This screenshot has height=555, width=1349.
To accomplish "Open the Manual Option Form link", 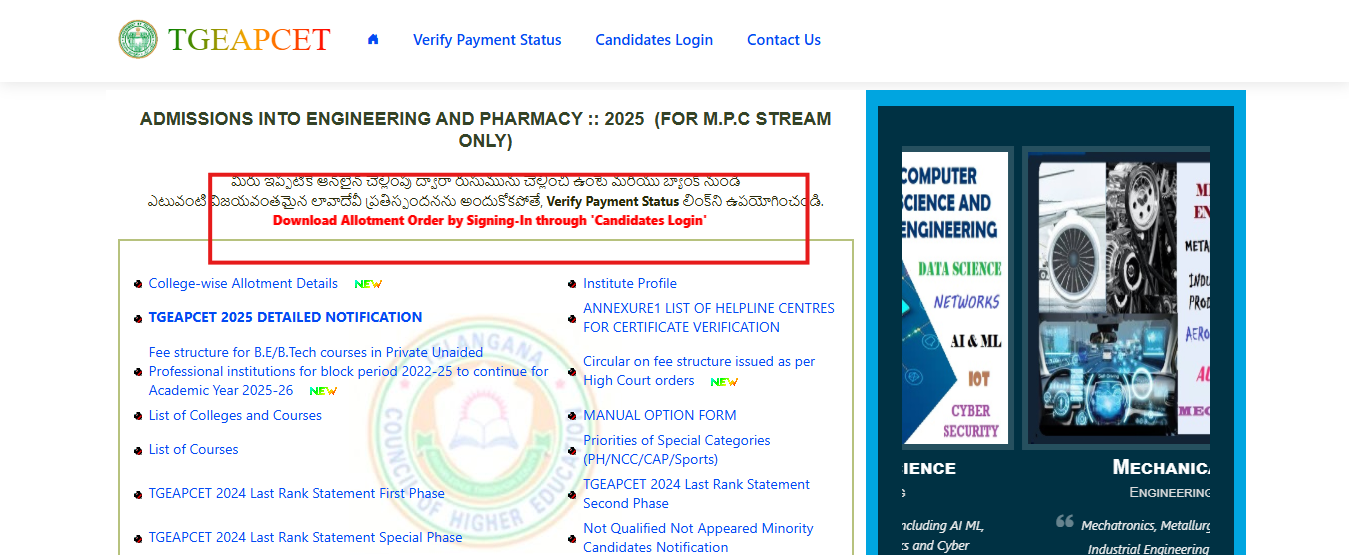I will [x=660, y=415].
